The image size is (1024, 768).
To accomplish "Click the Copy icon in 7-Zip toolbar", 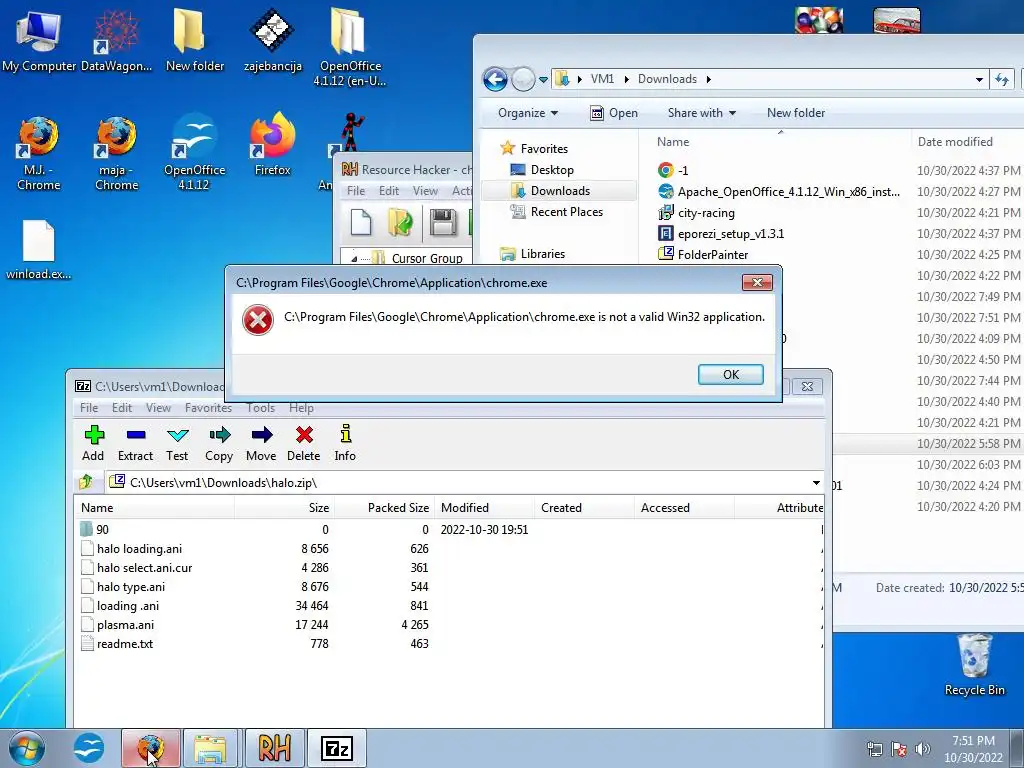I will tap(219, 443).
